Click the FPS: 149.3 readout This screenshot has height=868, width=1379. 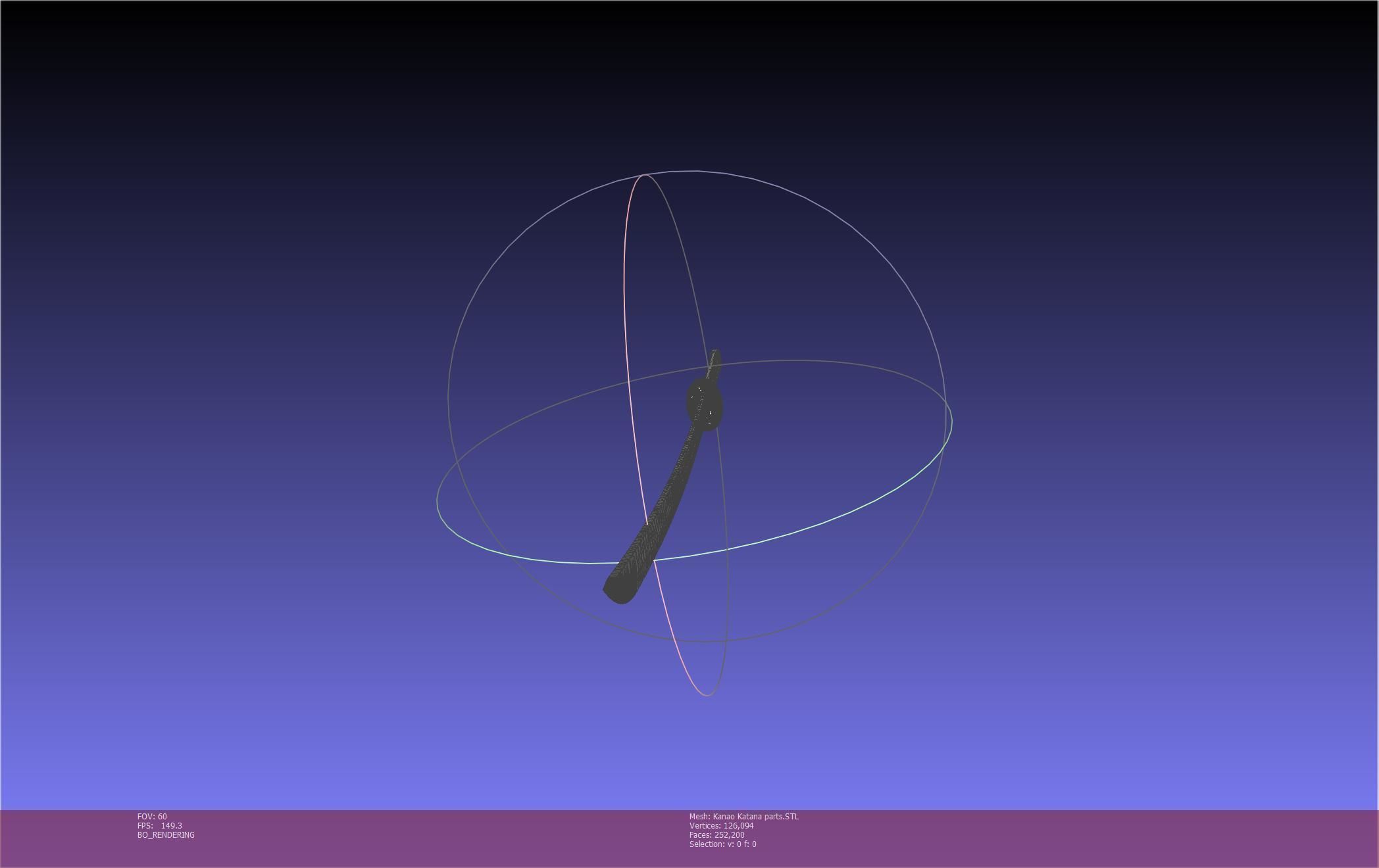[x=160, y=825]
